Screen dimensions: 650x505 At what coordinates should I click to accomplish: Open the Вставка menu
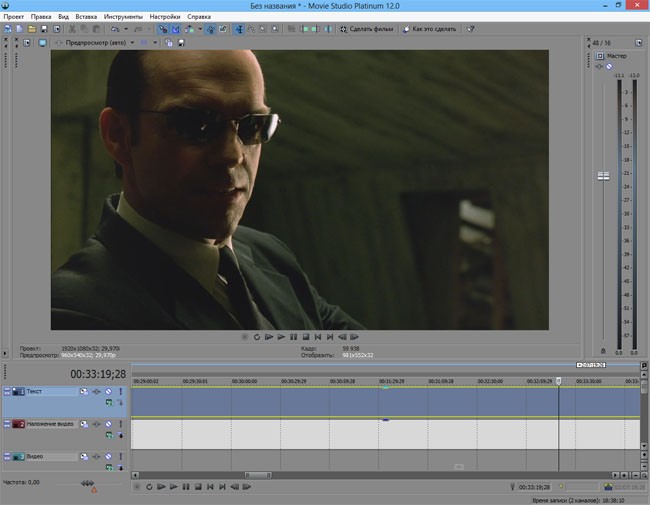(86, 17)
